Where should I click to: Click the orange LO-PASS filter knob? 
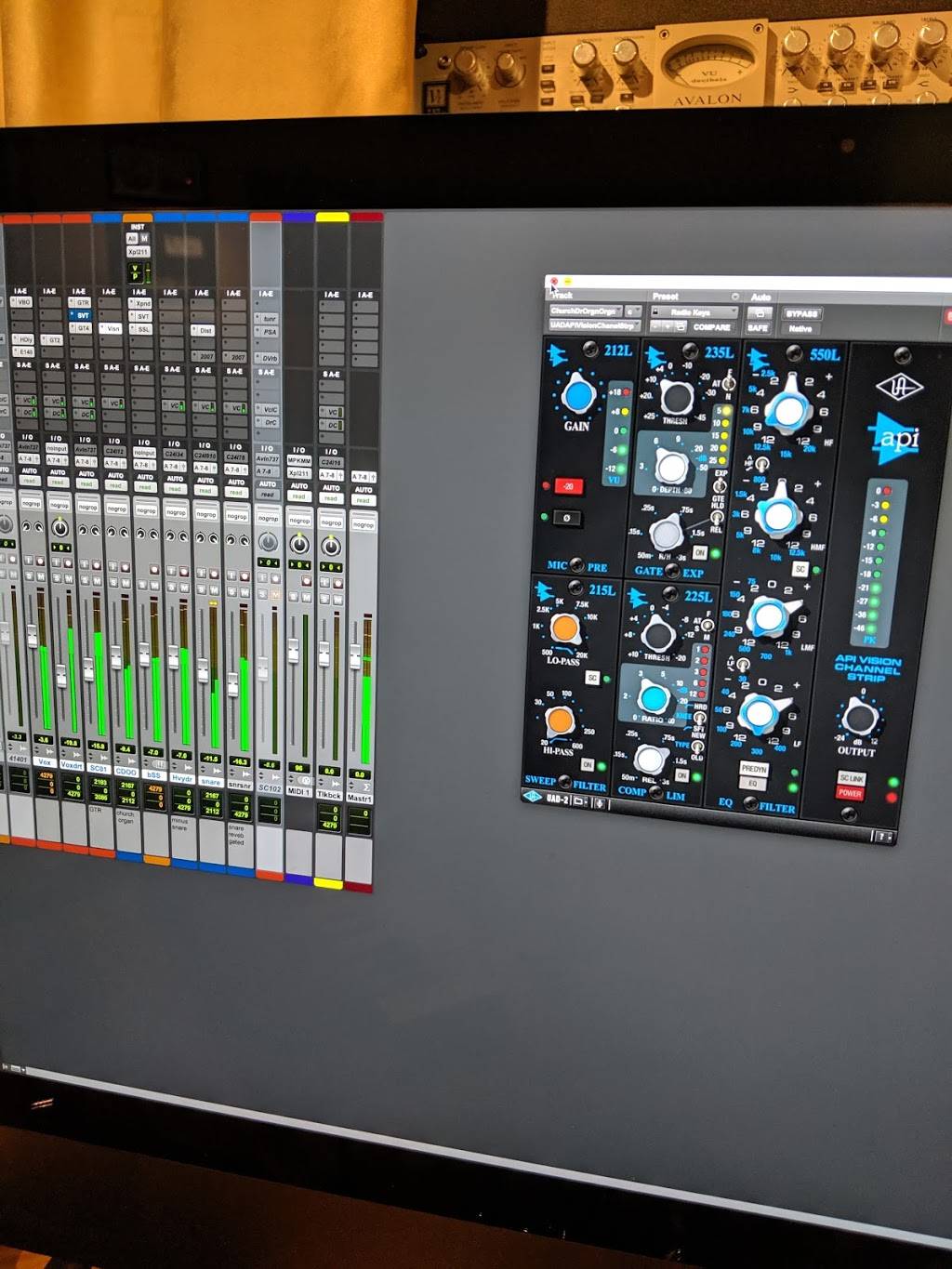tap(564, 629)
